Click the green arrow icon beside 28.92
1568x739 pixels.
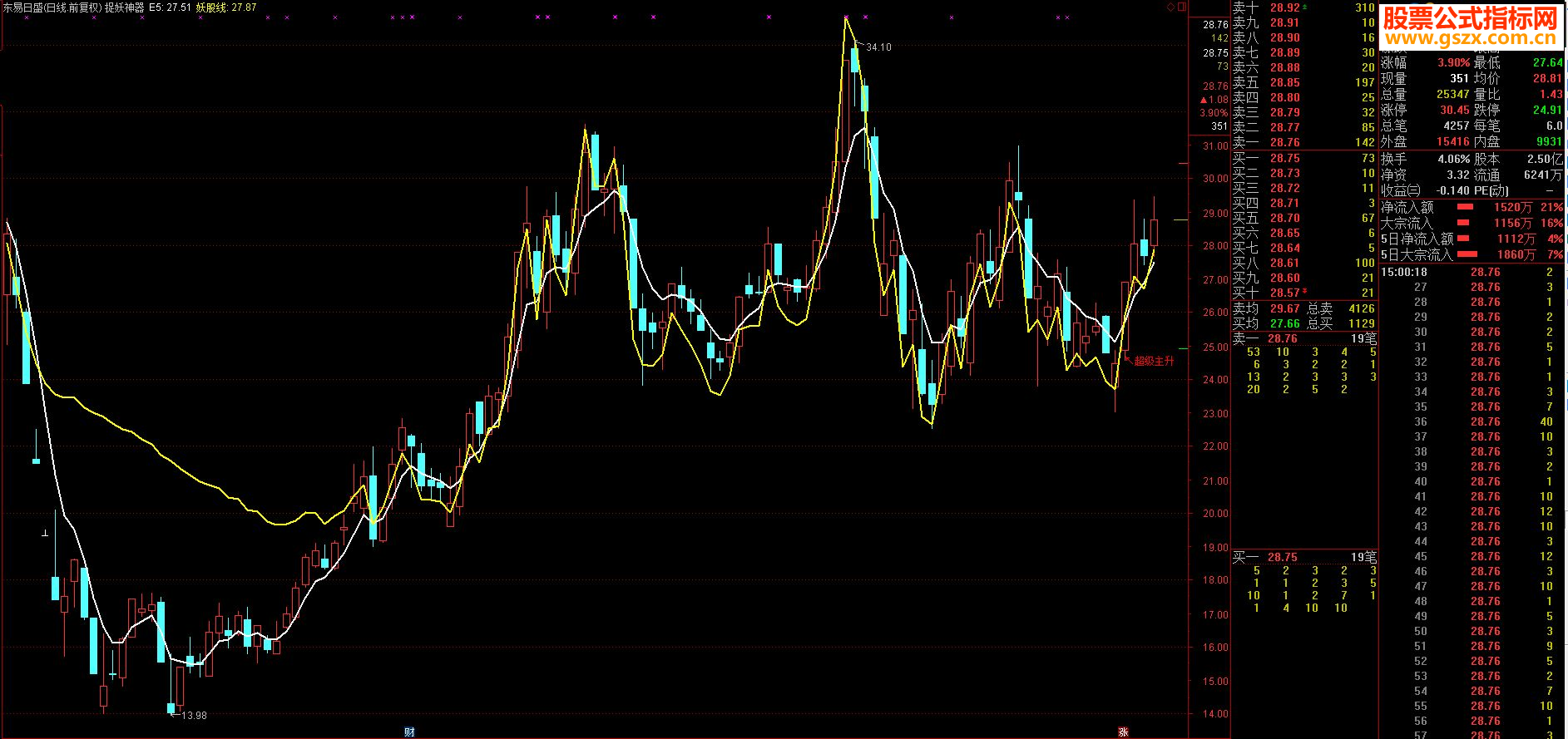[1304, 7]
